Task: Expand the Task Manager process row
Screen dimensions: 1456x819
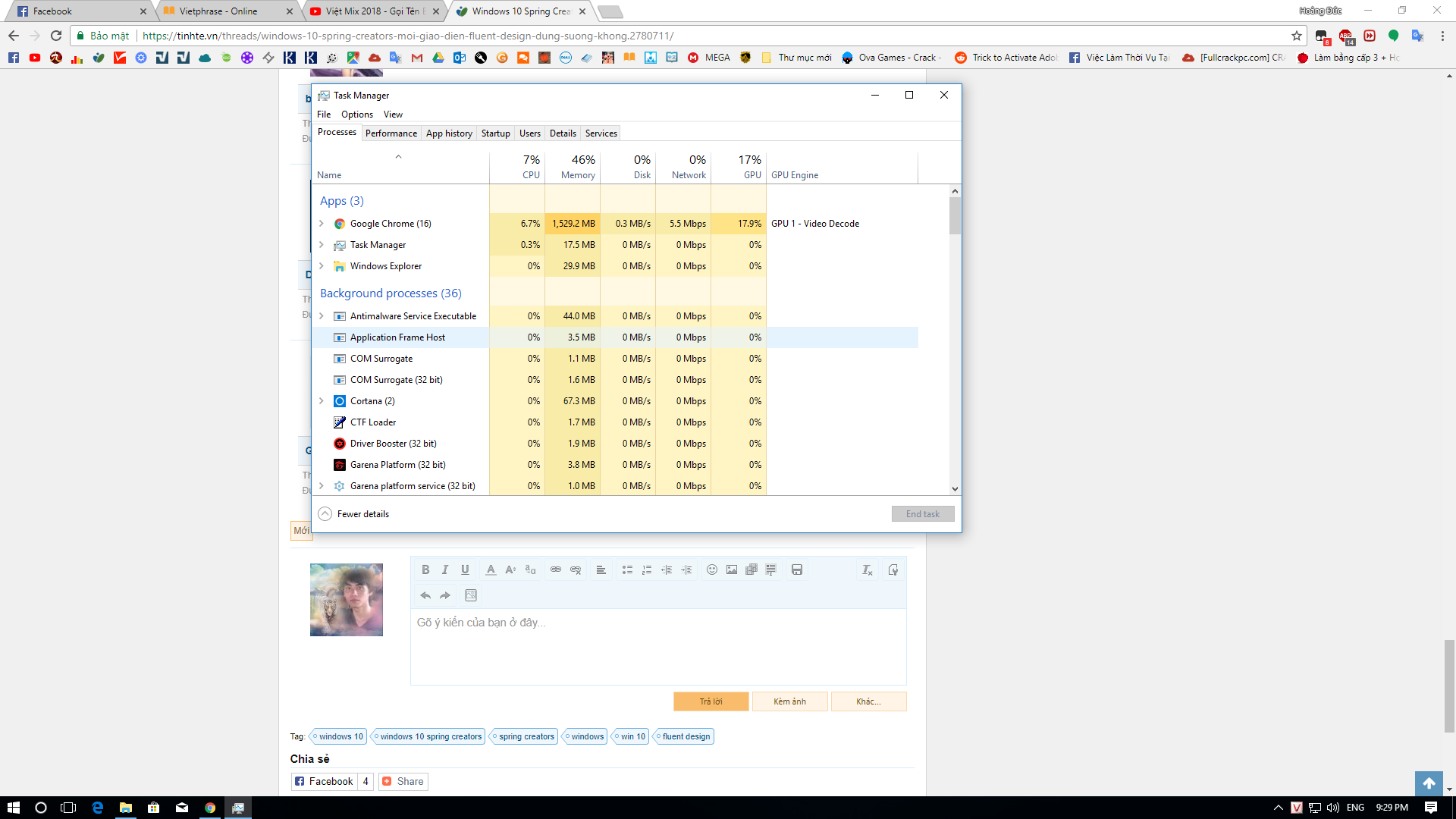Action: [322, 245]
